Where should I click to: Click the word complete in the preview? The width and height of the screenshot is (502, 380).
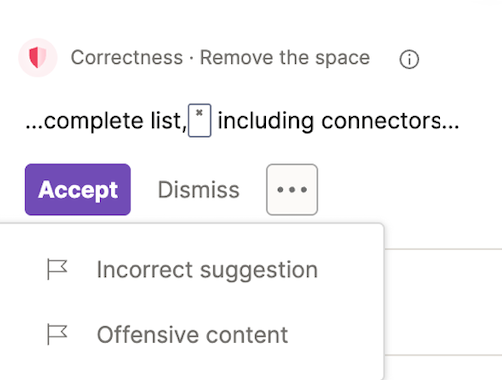point(94,121)
